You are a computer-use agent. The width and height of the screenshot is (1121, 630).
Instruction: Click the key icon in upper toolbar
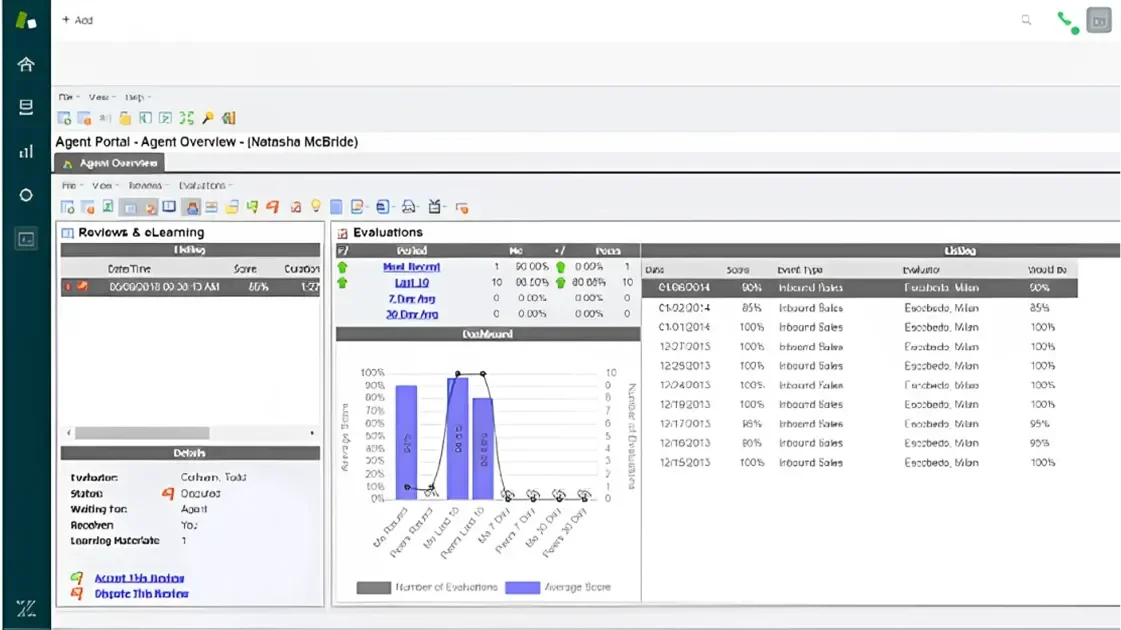point(208,118)
